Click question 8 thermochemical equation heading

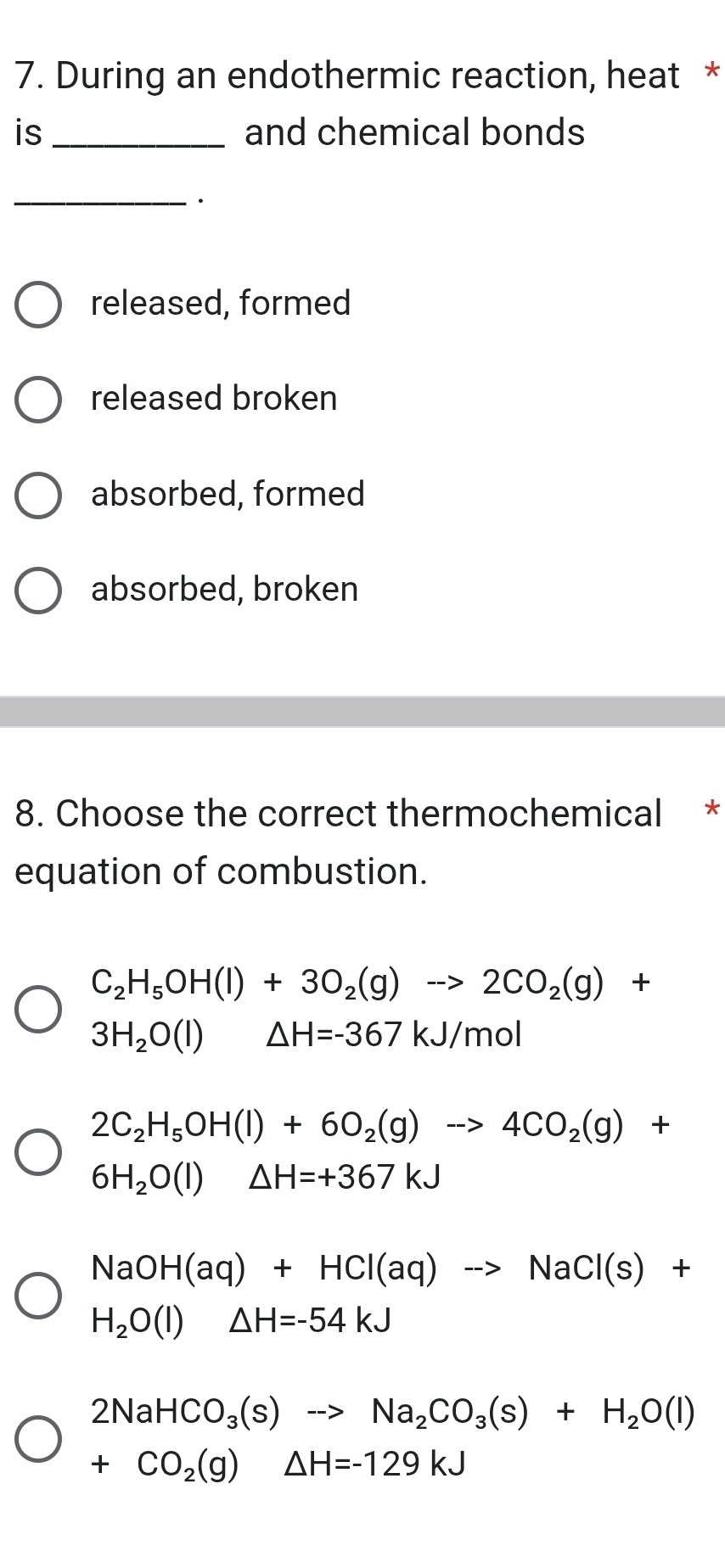tap(338, 842)
